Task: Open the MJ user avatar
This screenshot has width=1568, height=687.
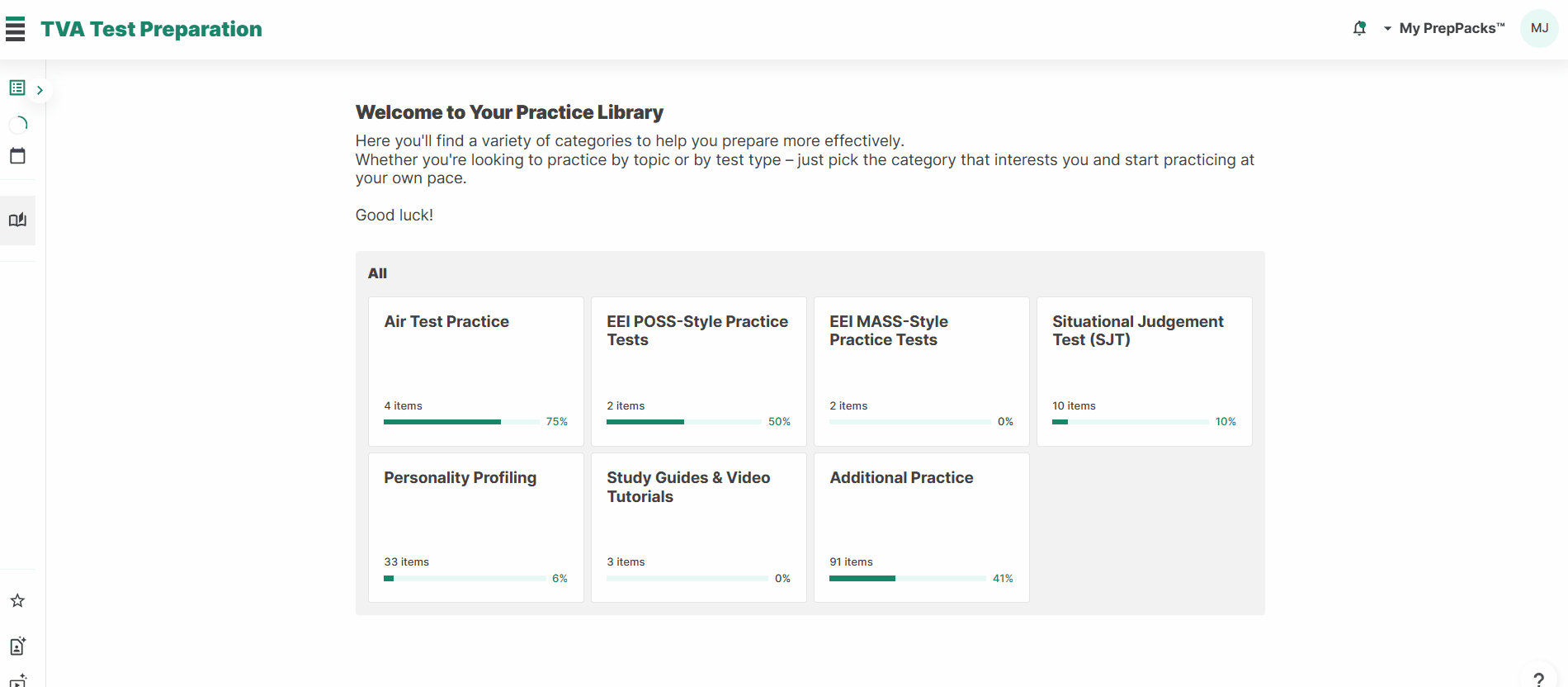Action: coord(1539,28)
